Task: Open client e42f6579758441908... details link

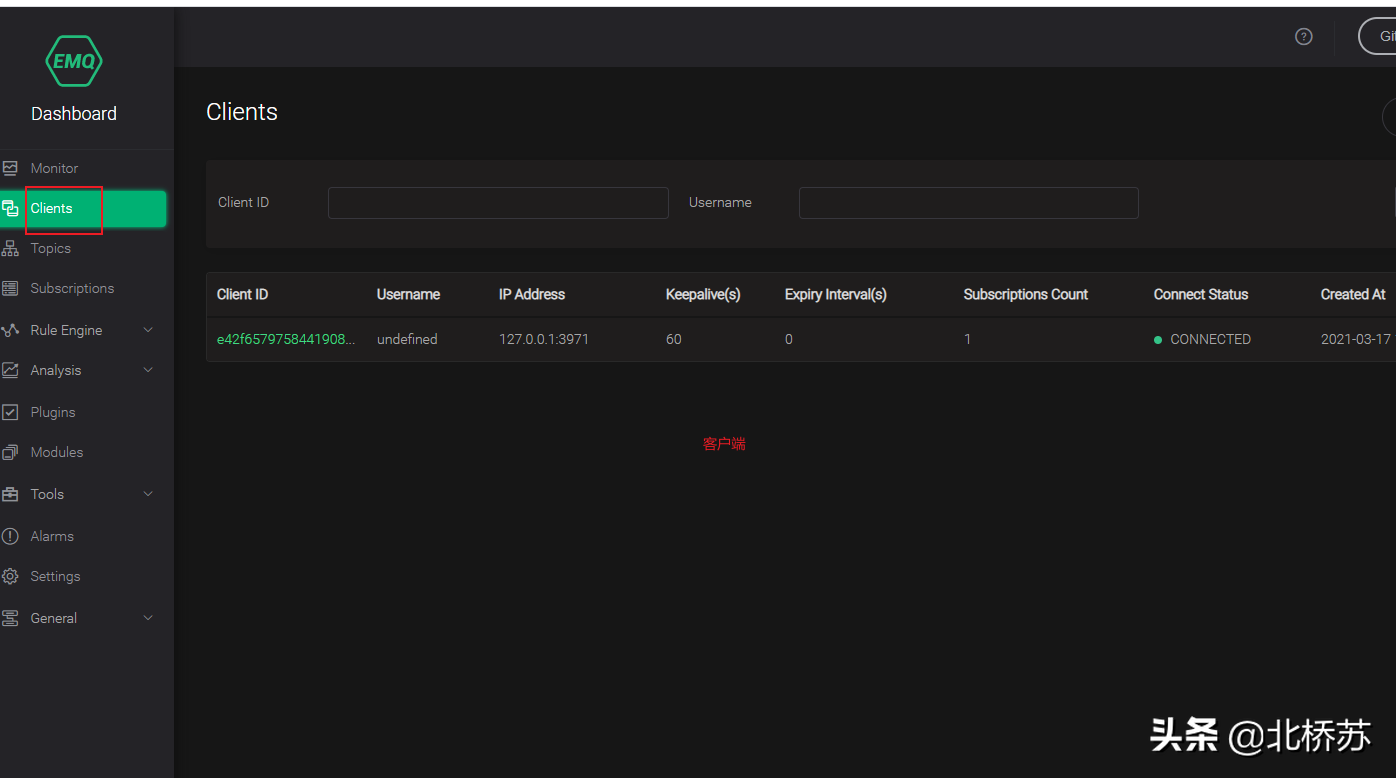Action: point(286,339)
